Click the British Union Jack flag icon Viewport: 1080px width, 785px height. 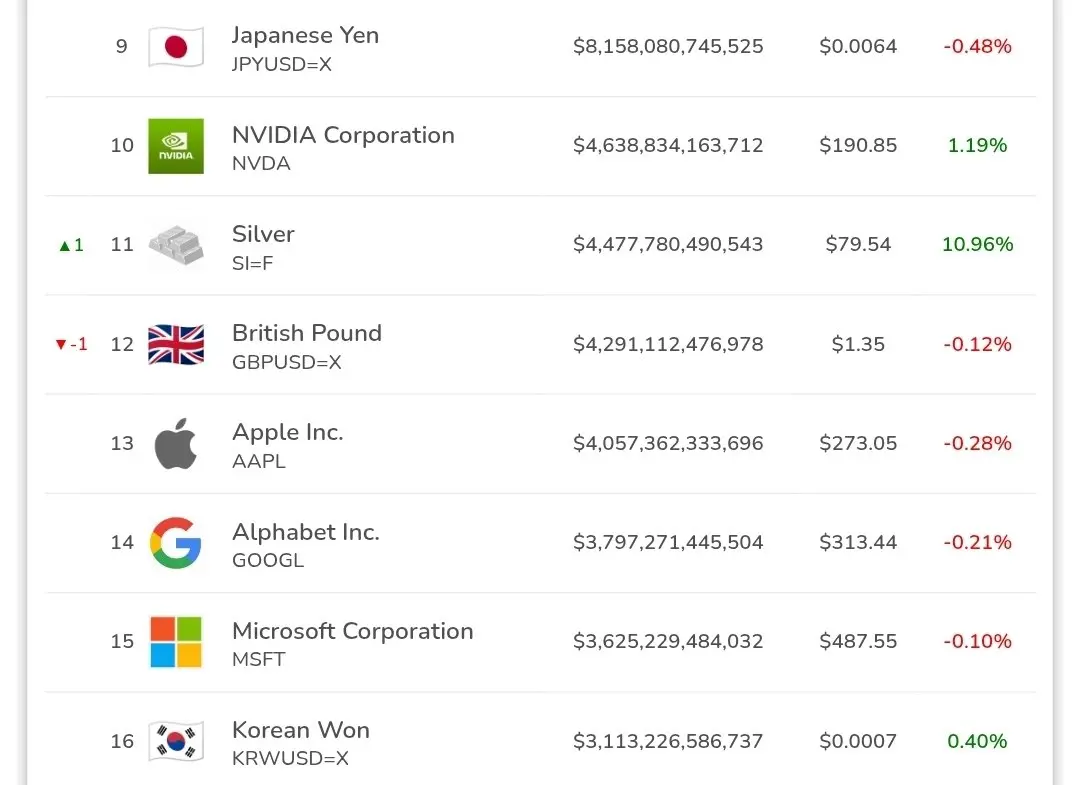[x=176, y=344]
